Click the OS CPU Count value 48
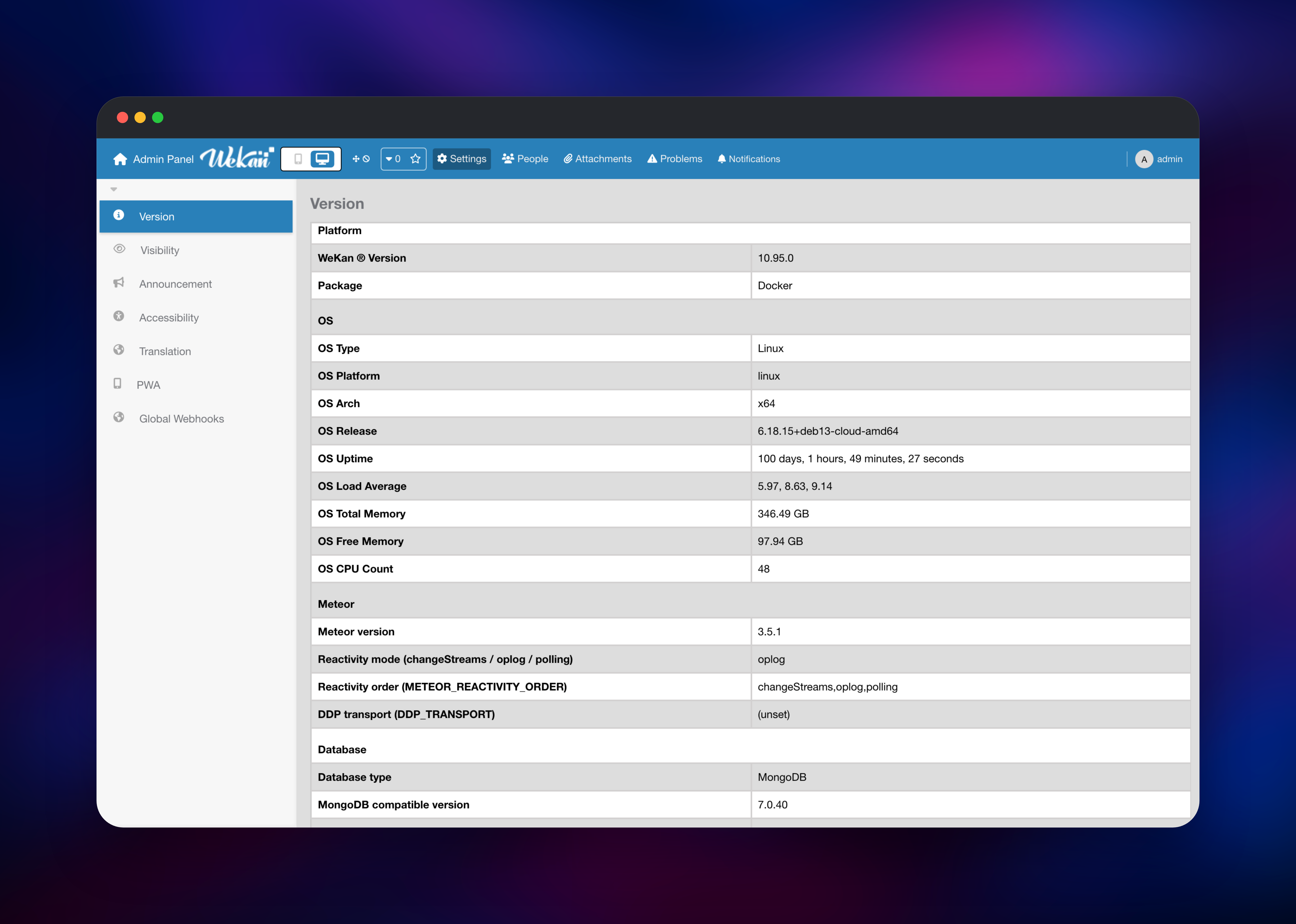This screenshot has width=1296, height=924. pyautogui.click(x=764, y=569)
